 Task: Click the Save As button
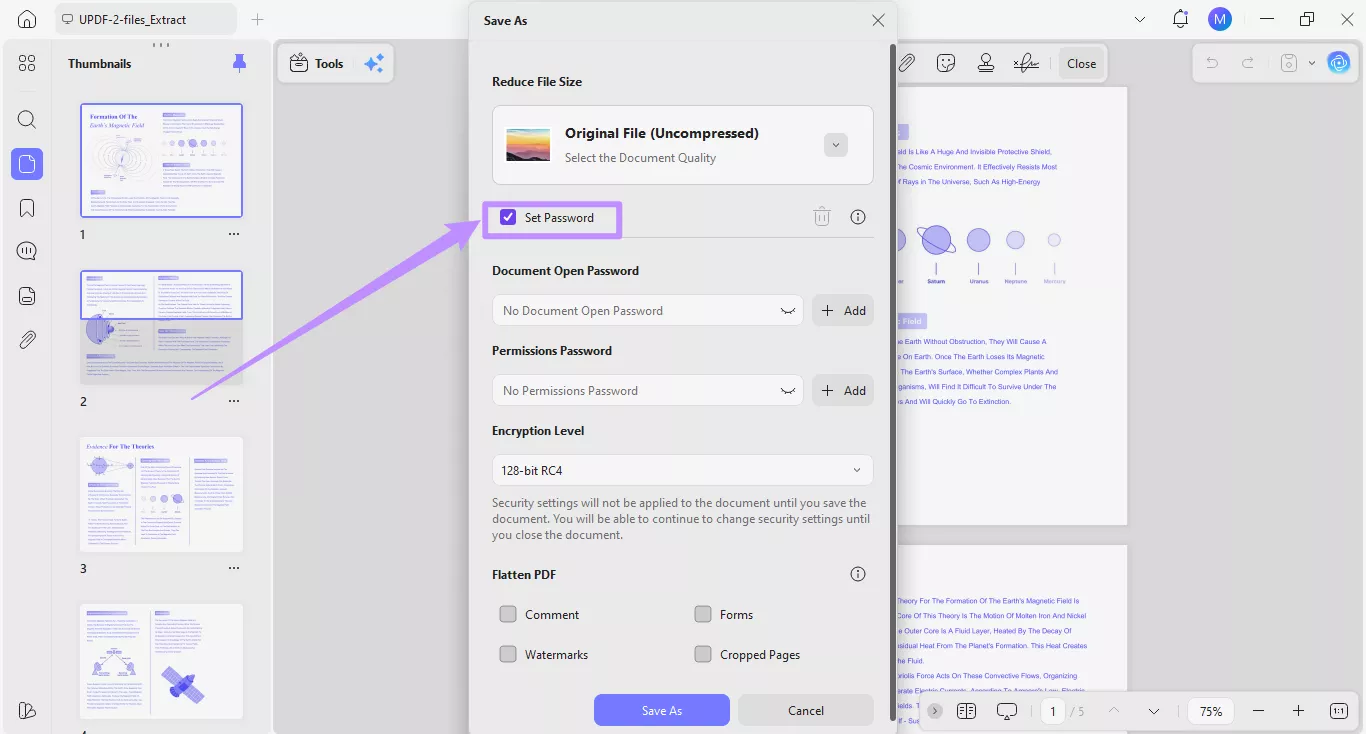pos(661,710)
